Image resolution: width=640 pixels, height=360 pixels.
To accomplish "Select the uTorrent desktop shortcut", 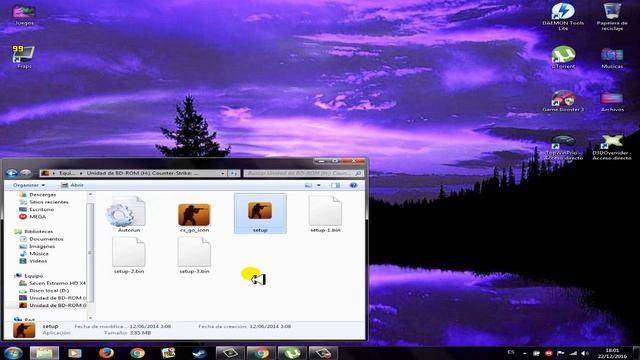I will pos(563,58).
